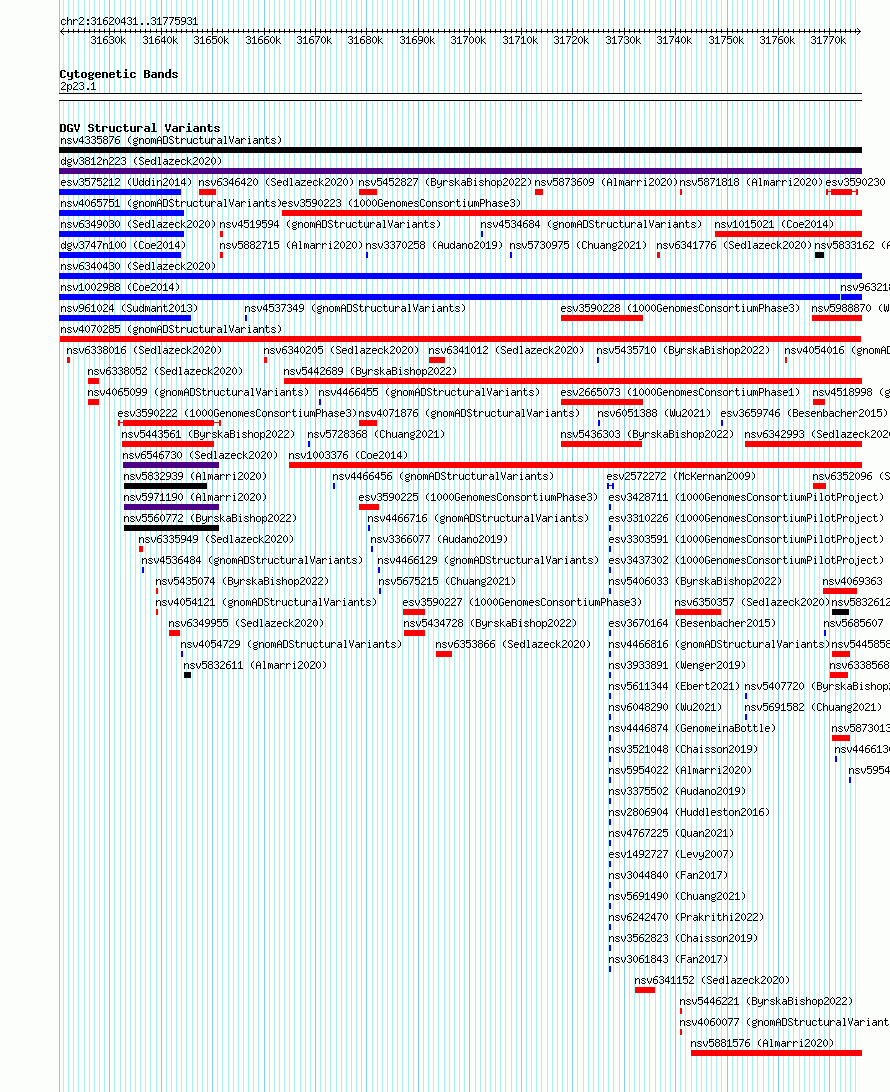The width and height of the screenshot is (890, 1092).
Task: Open nsv5560772 (ByrskaBishop2022) variant
Action: tap(210, 518)
